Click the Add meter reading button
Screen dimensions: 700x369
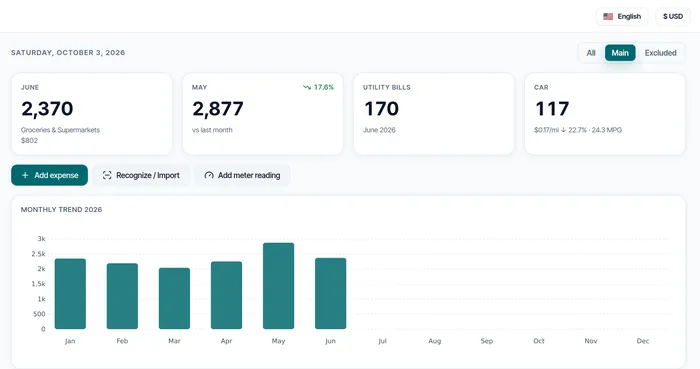tap(242, 175)
